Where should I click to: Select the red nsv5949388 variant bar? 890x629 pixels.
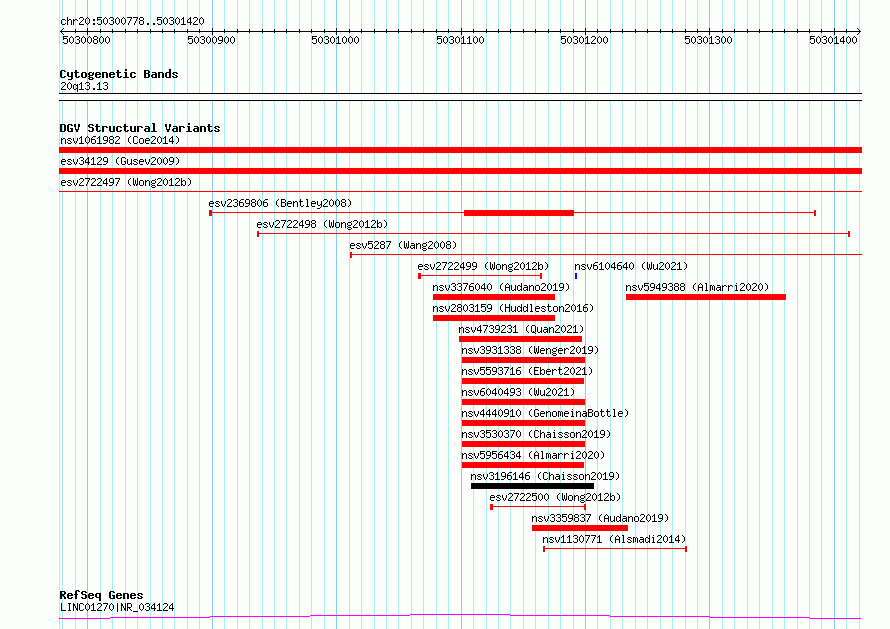[706, 297]
